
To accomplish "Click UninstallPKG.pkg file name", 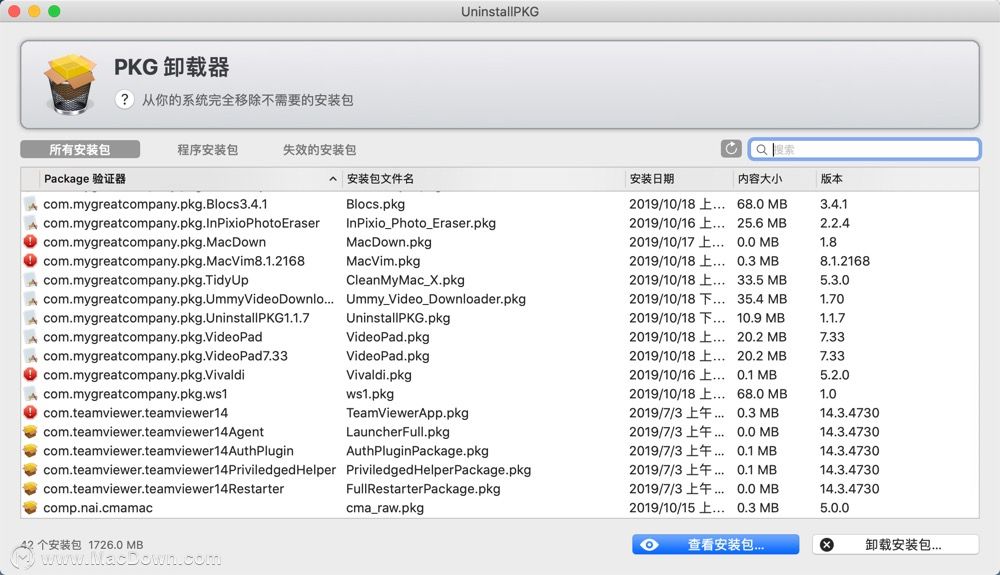I will tap(398, 318).
